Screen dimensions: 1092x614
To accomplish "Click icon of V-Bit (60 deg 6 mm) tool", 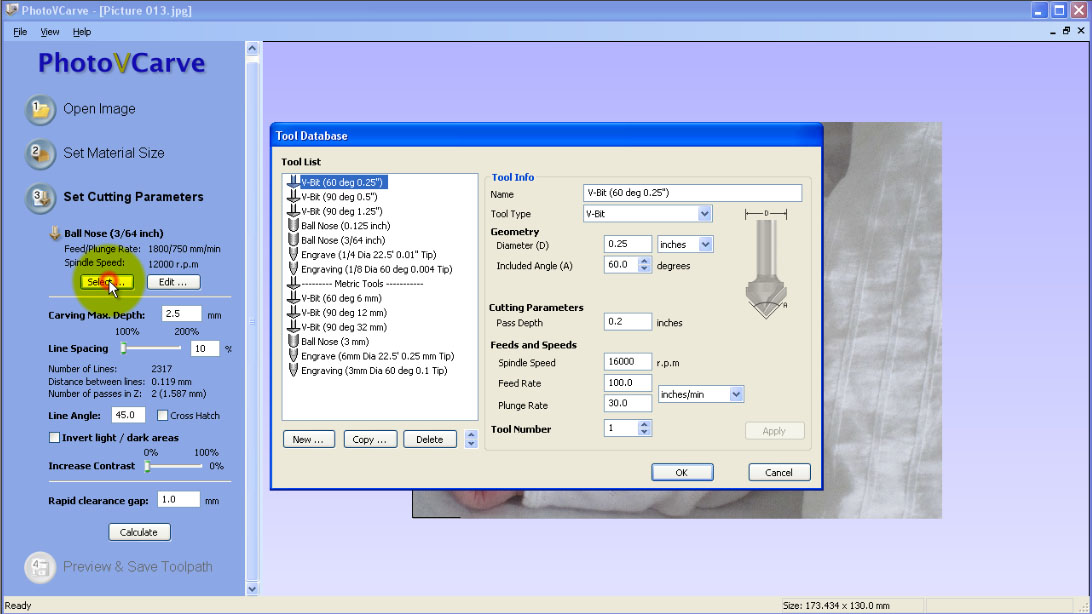I will [293, 298].
